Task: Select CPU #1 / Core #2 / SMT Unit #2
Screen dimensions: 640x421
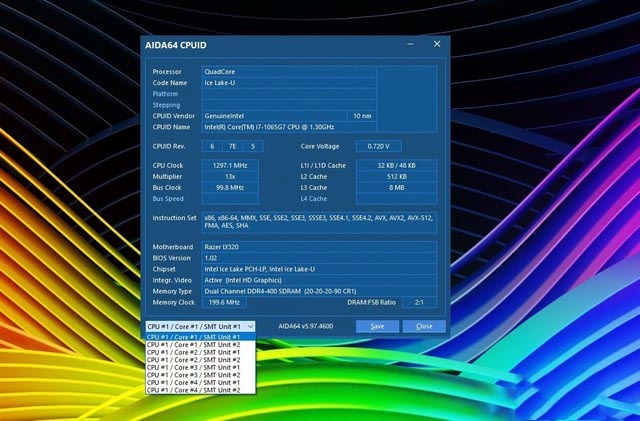Action: (200, 360)
